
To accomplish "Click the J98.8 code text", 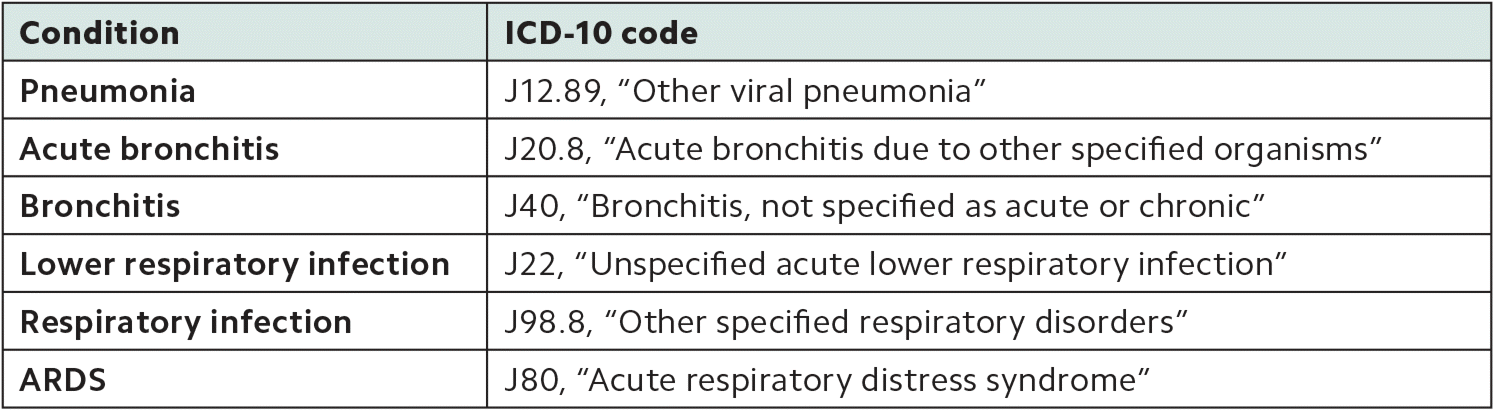I will click(x=541, y=323).
